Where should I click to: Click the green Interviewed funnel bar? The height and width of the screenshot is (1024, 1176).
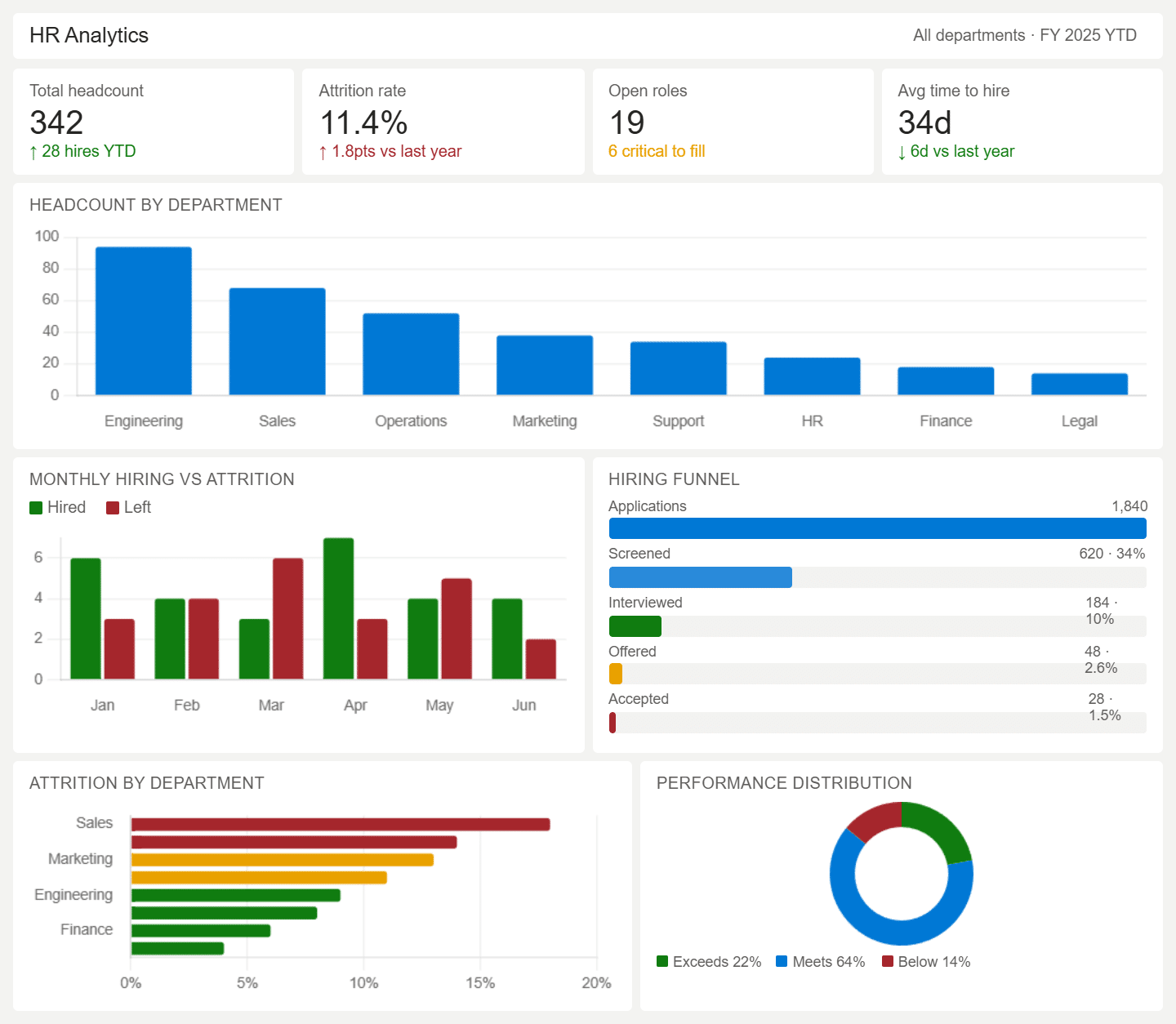pos(635,626)
